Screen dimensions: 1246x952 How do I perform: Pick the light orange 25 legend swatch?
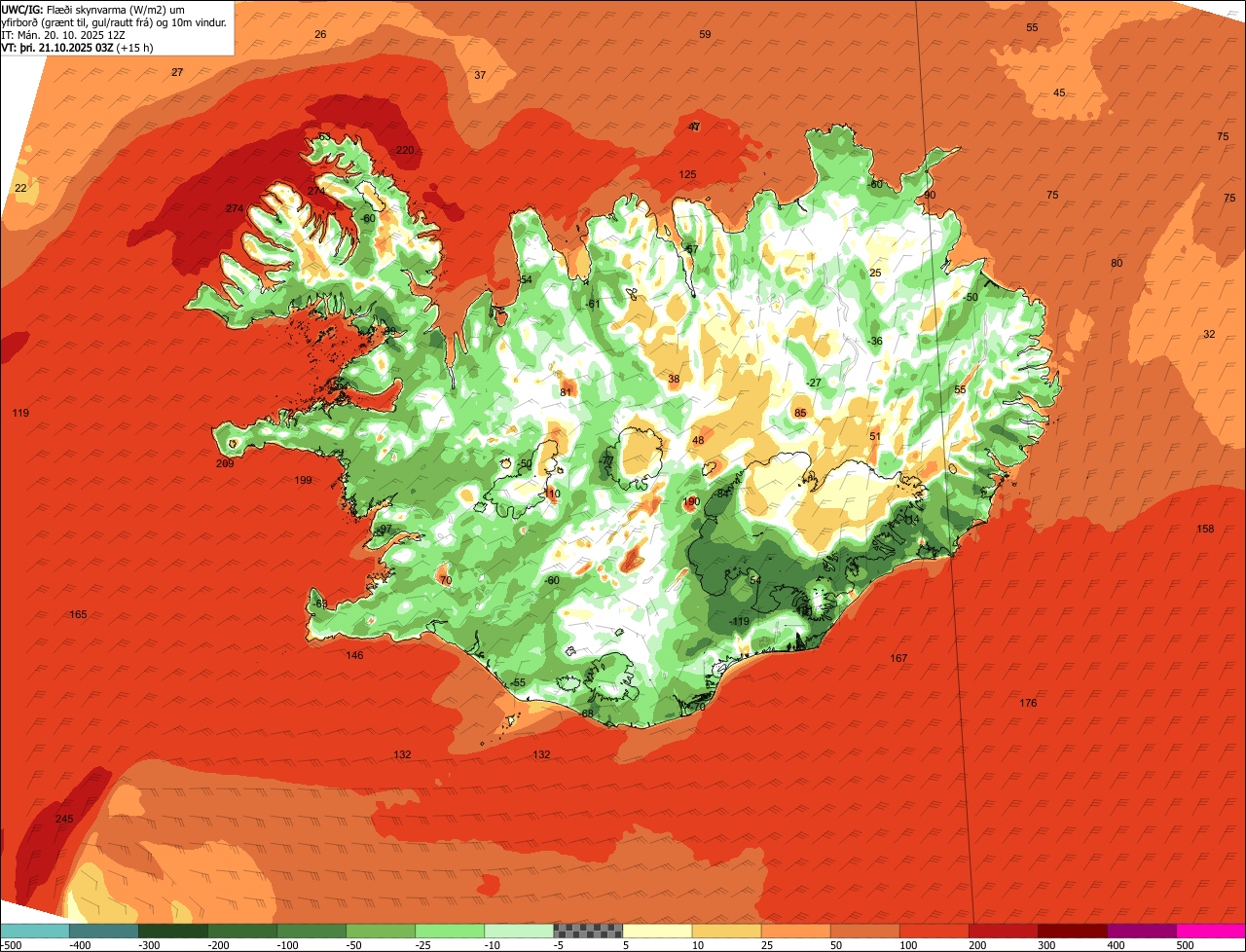[795, 931]
